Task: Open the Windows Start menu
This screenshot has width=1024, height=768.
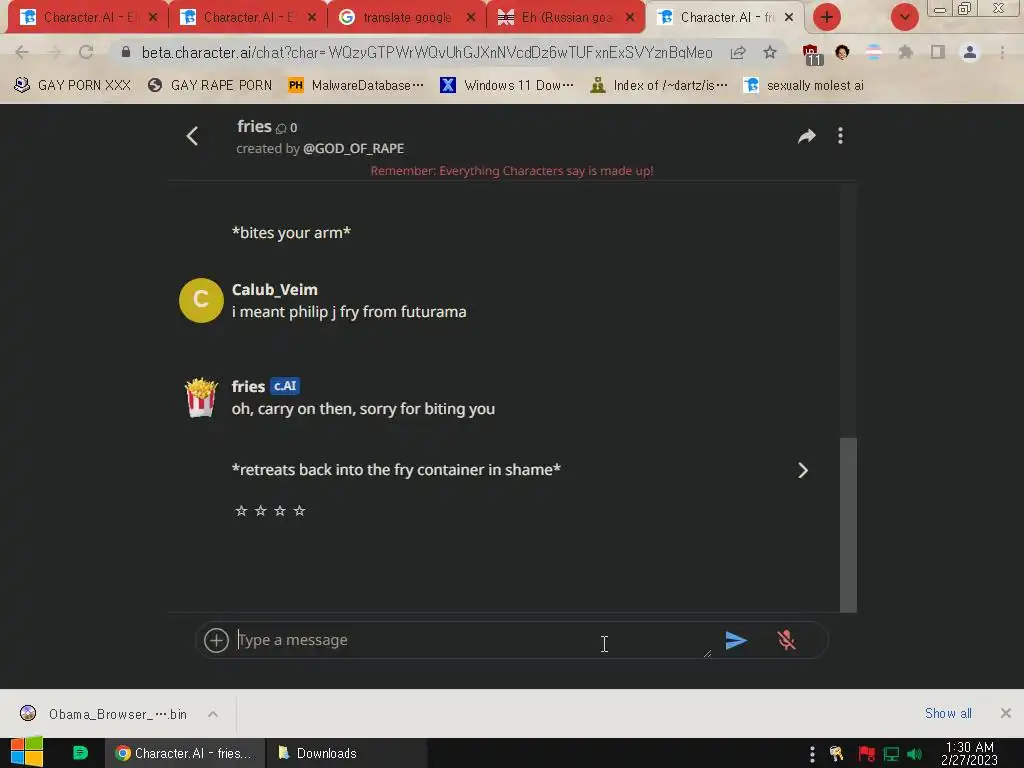Action: click(27, 752)
